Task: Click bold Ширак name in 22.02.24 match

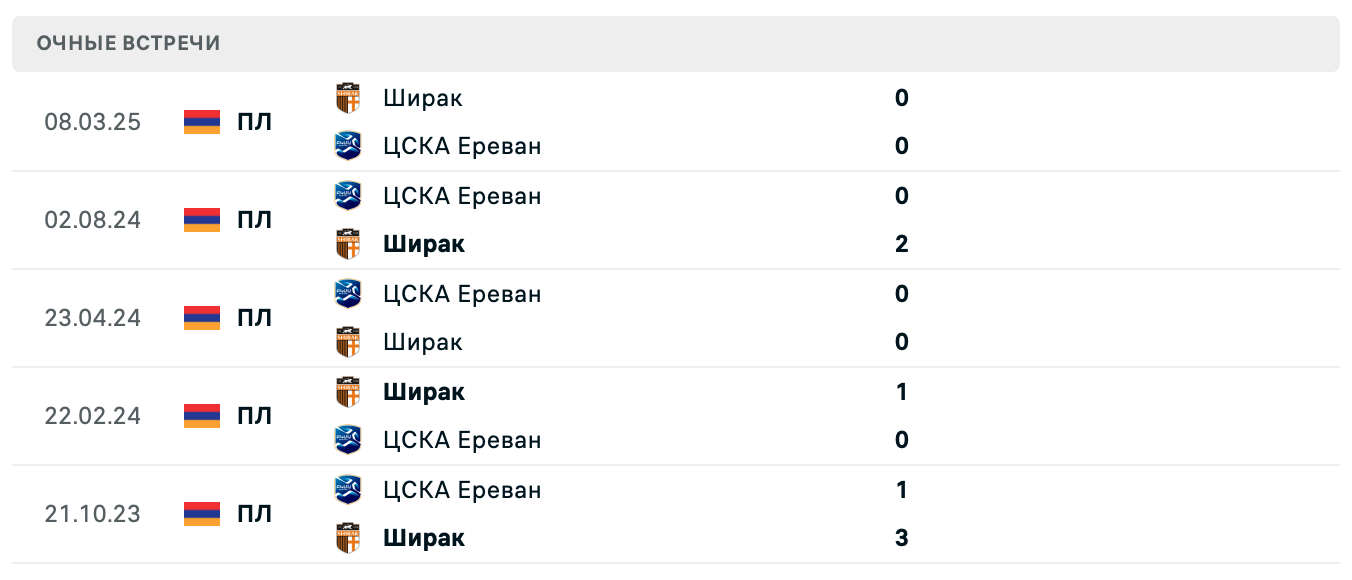Action: pyautogui.click(x=424, y=392)
